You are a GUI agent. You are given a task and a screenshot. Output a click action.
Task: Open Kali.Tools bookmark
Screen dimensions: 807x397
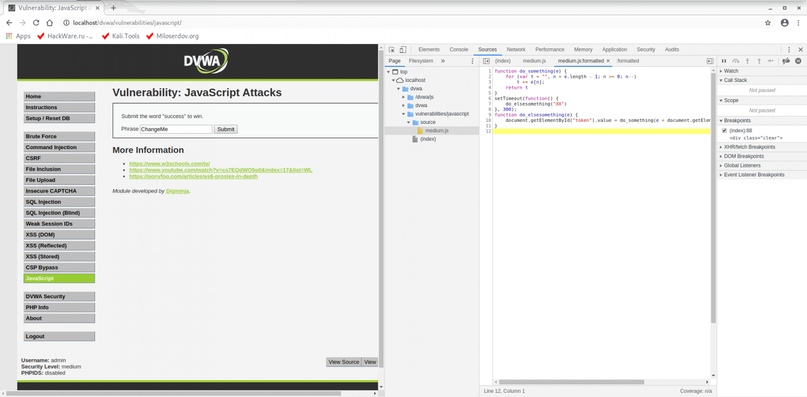coord(120,36)
